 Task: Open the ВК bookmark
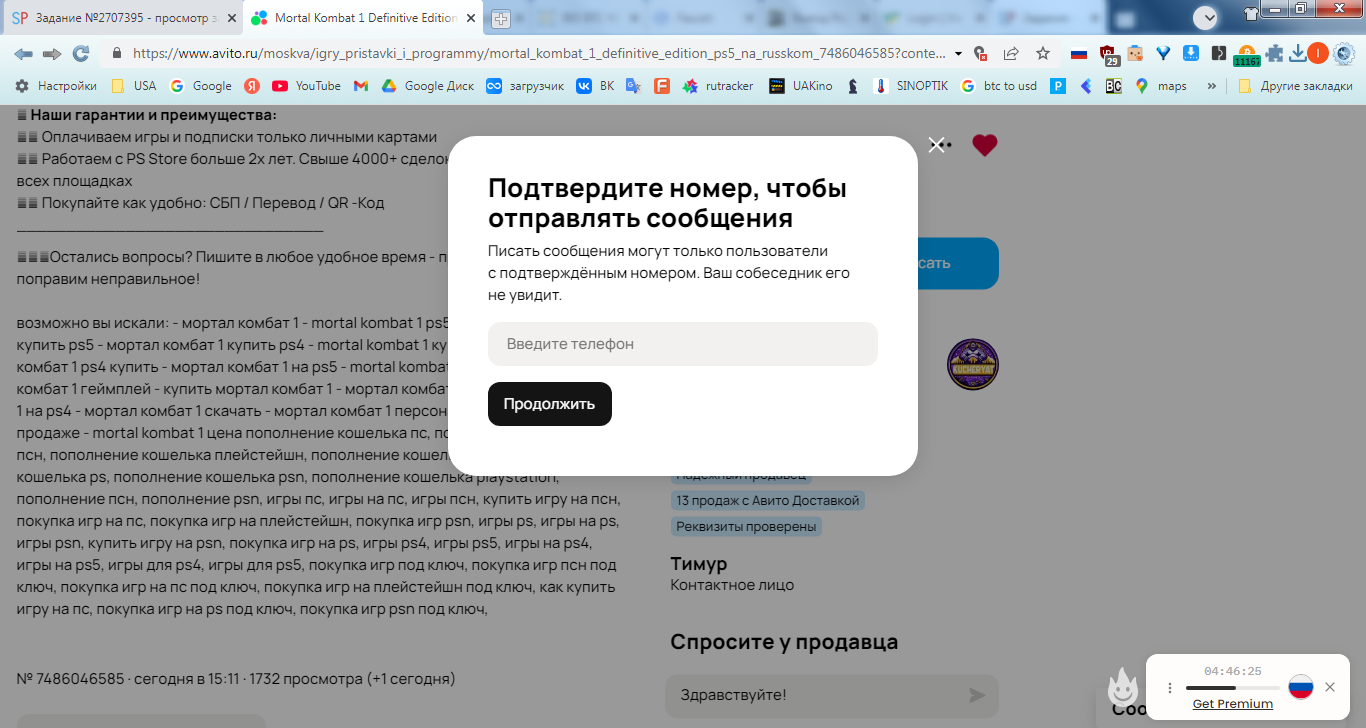click(596, 86)
